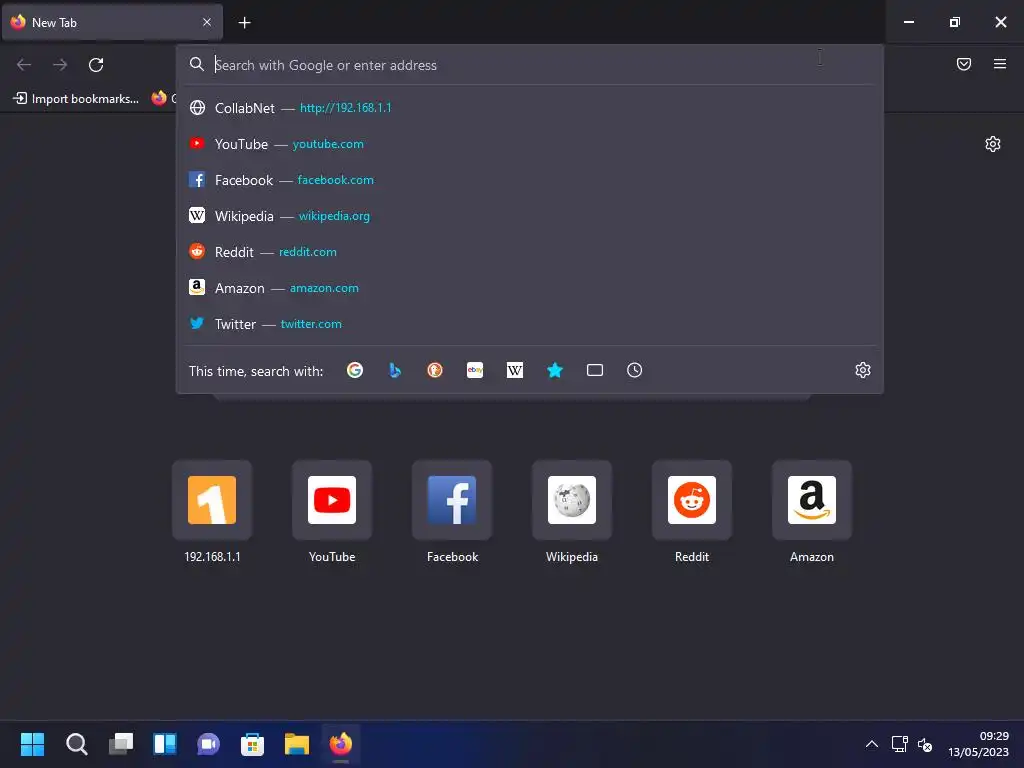Search history using the clock icon
1024x768 pixels.
coord(634,370)
